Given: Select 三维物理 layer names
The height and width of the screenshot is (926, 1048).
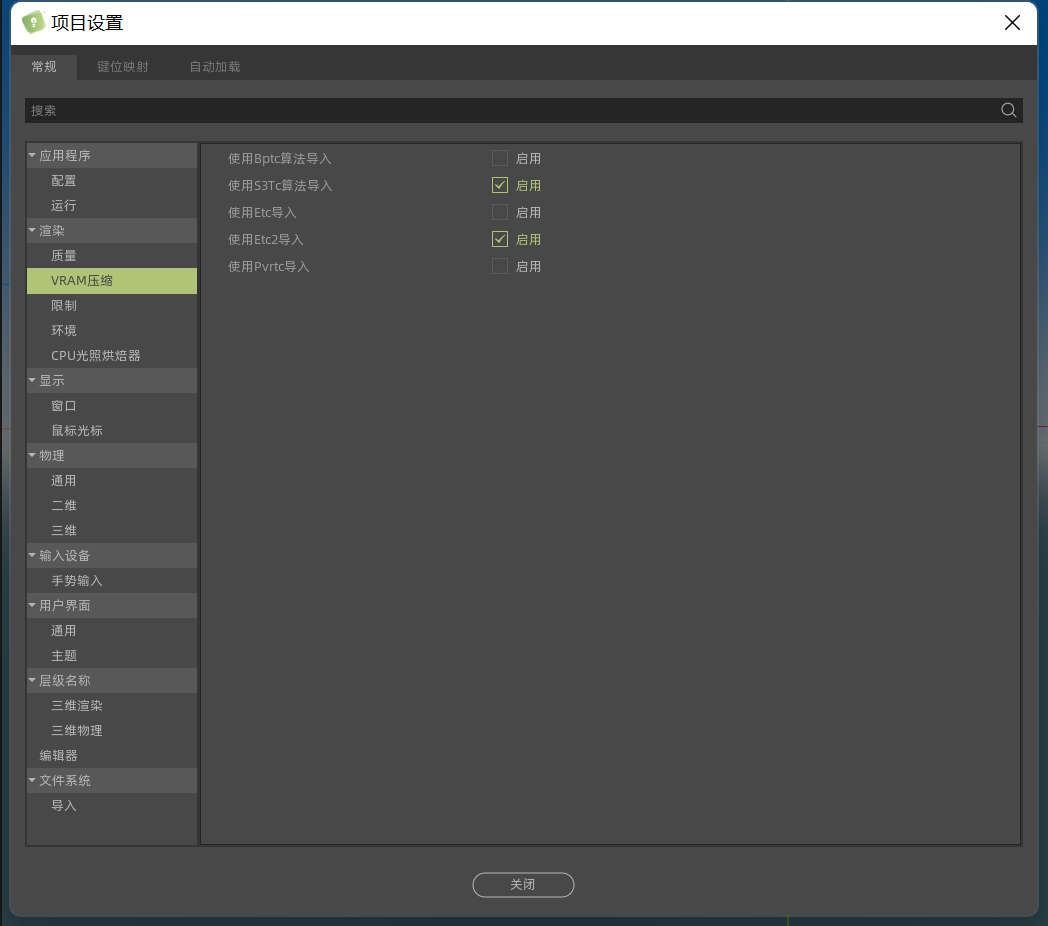Looking at the screenshot, I should click(112, 730).
